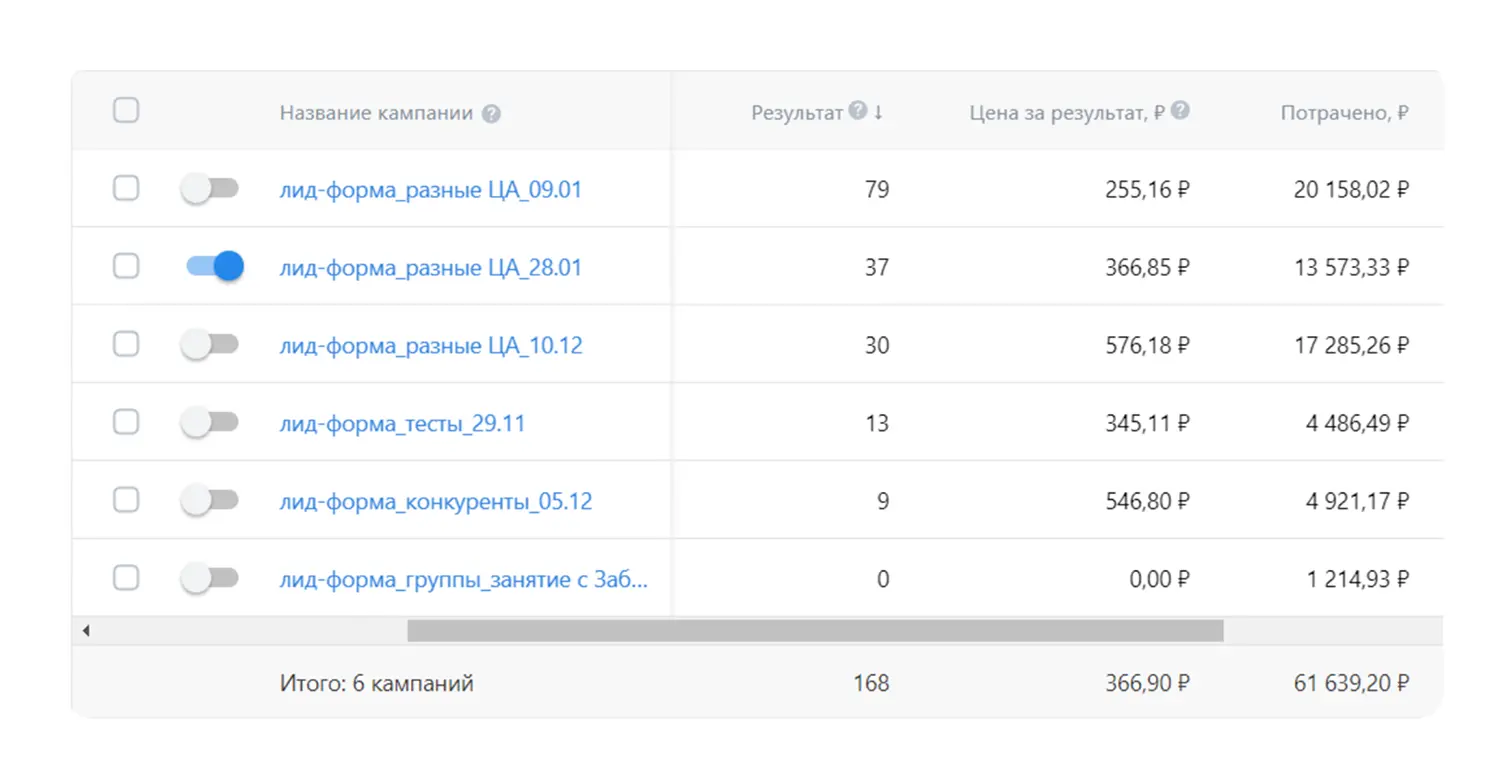1500x784 pixels.
Task: Open лид-форма_конкуренты_05.12 campaign
Action: [435, 501]
